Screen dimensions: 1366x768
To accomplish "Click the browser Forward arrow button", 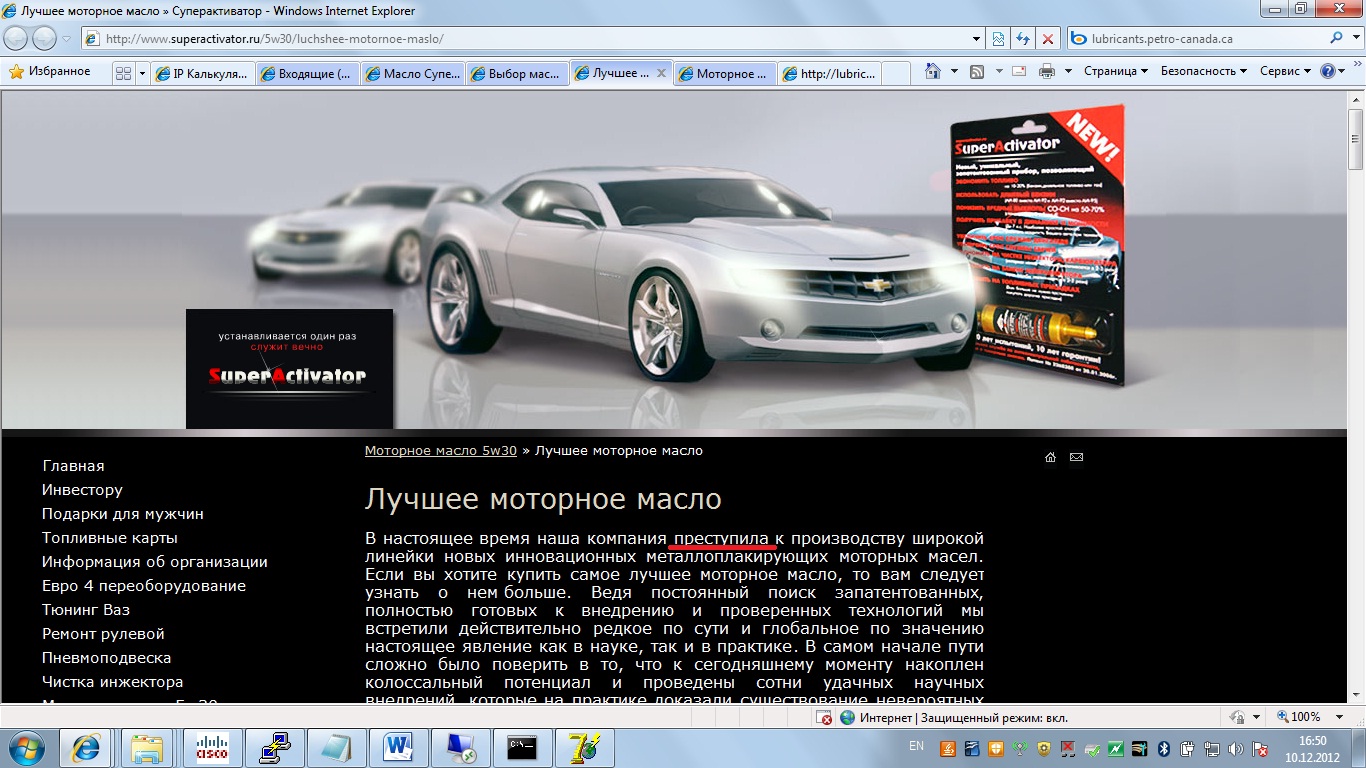I will coord(44,39).
